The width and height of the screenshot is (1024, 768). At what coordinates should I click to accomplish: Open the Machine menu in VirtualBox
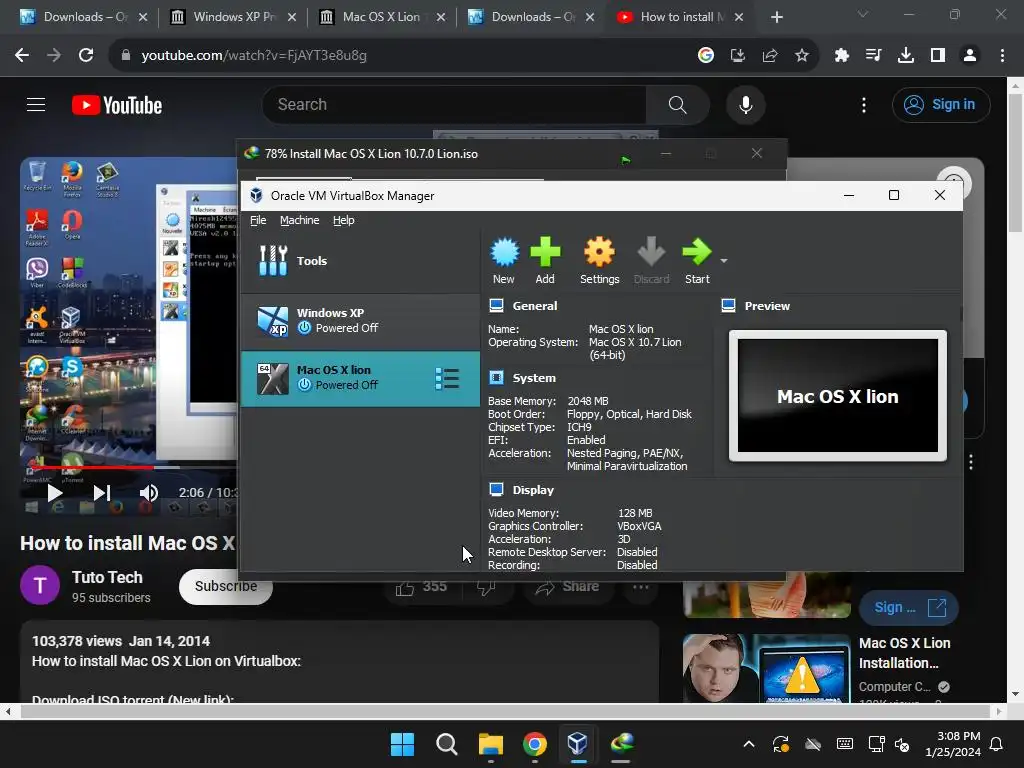(300, 220)
